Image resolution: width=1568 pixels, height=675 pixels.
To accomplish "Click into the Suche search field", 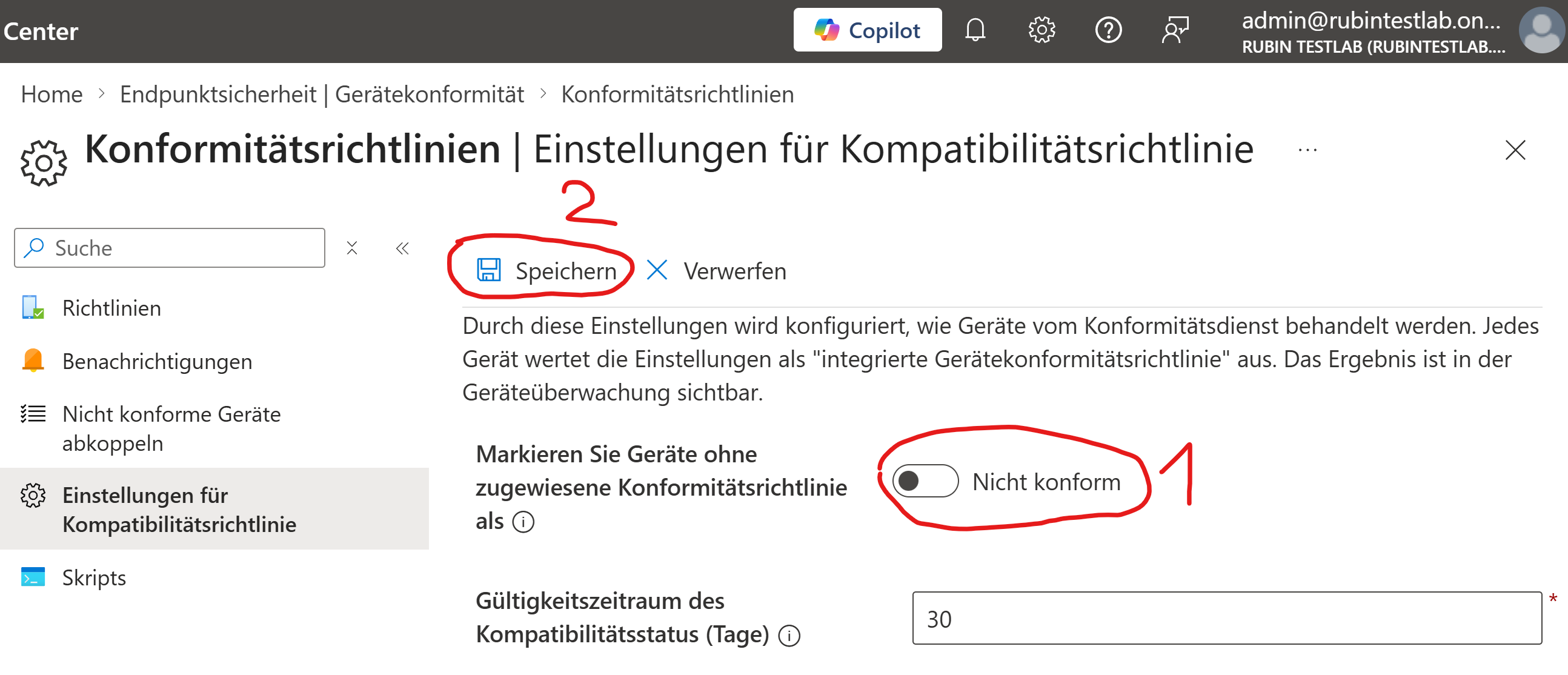I will pyautogui.click(x=182, y=248).
